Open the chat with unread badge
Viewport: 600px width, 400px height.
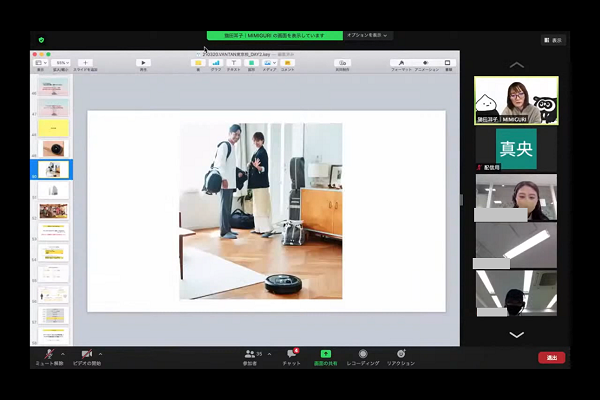click(291, 354)
